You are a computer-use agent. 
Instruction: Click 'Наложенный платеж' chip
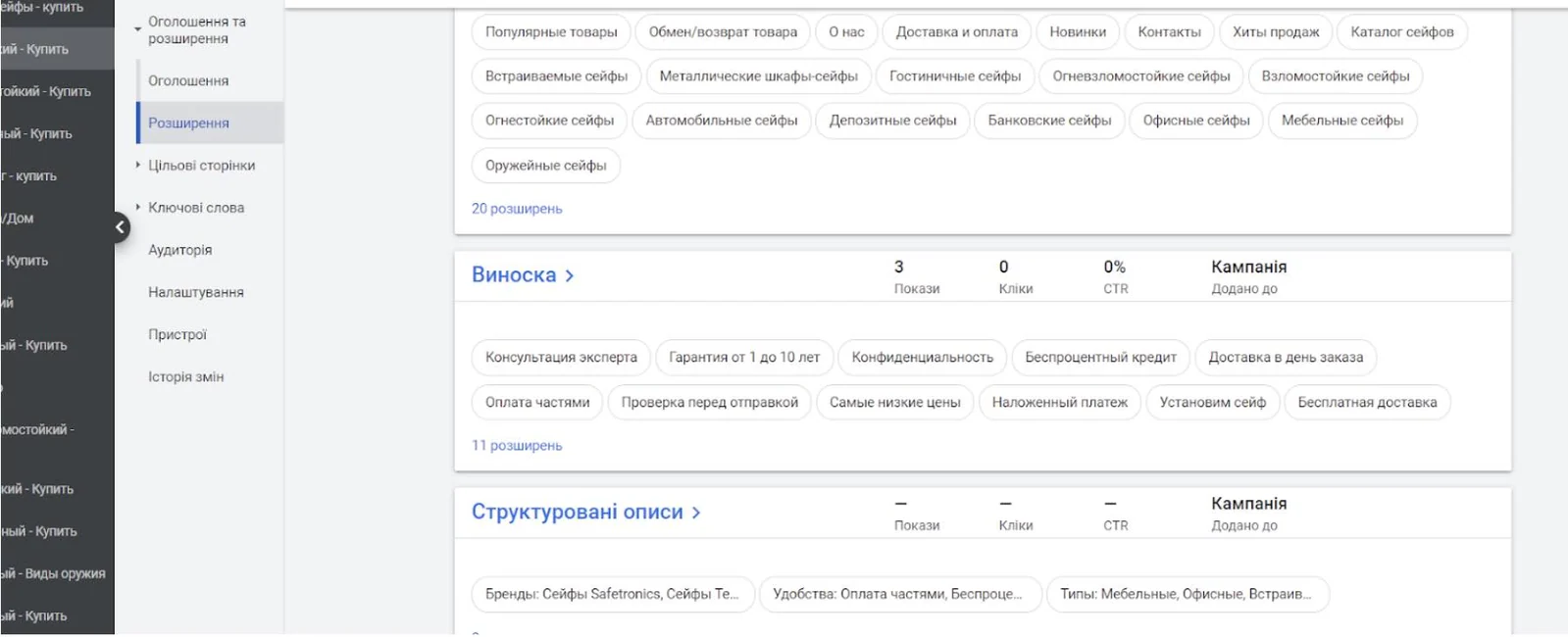click(x=1059, y=403)
